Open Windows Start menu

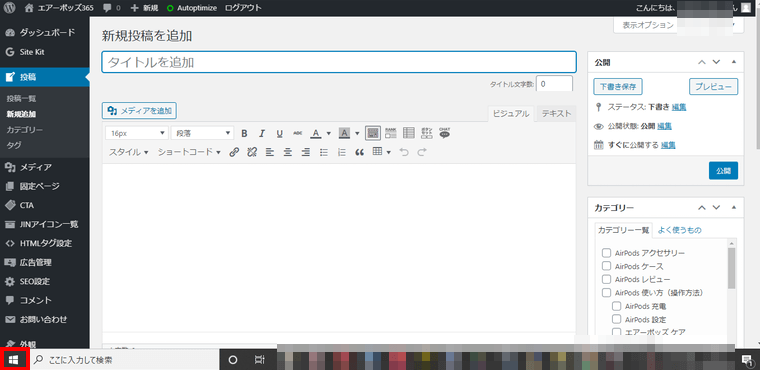[x=14, y=359]
